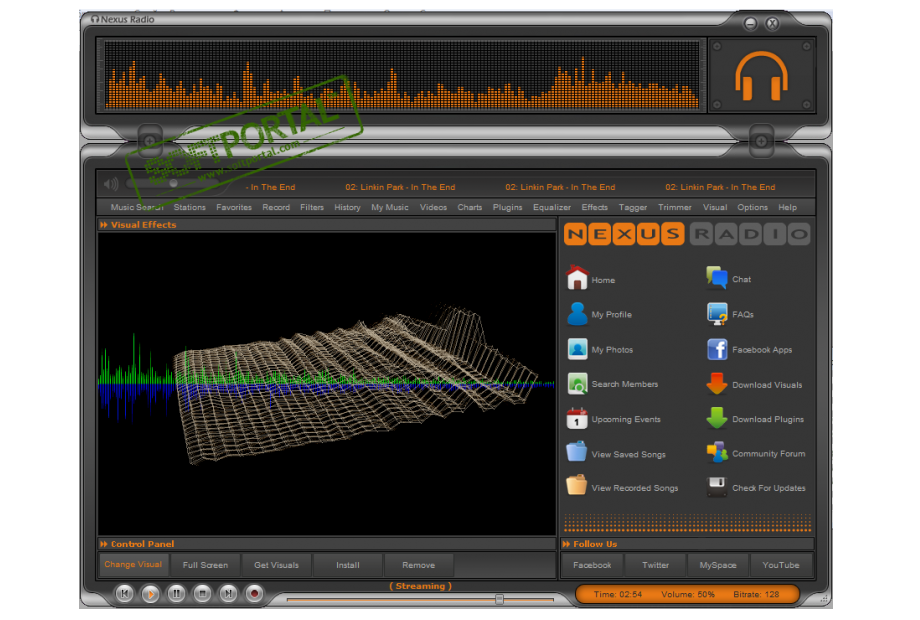Click the Time: 02:54 status readout
Viewport: 920px width, 620px height.
click(x=618, y=594)
